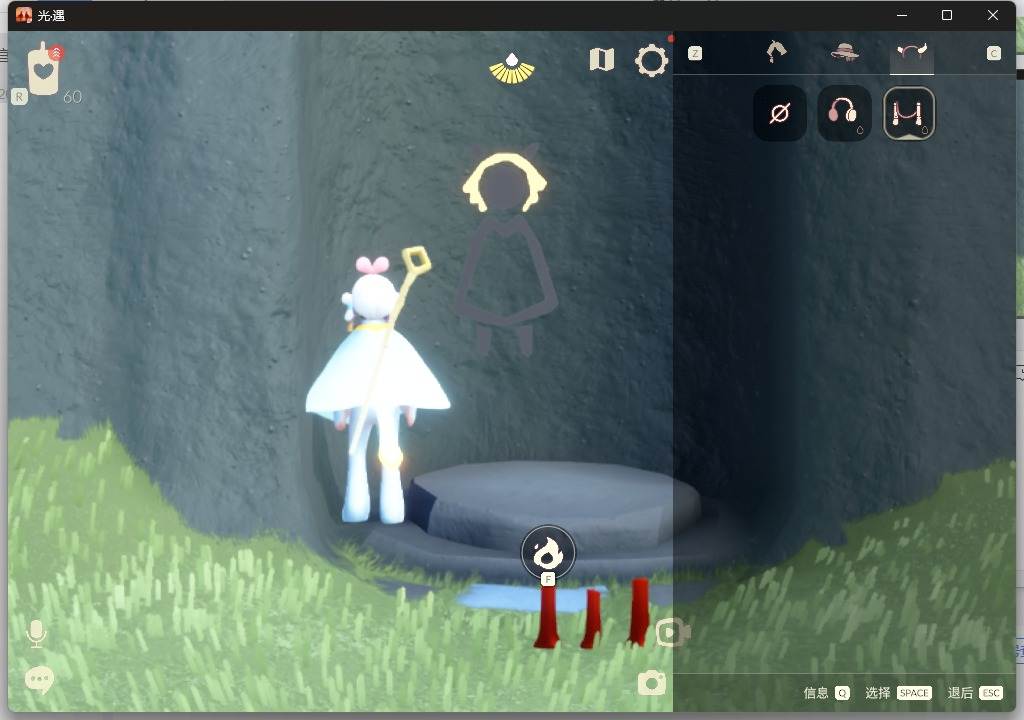Click the 选择 SPACE select button
The height and width of the screenshot is (720, 1024).
pos(898,693)
